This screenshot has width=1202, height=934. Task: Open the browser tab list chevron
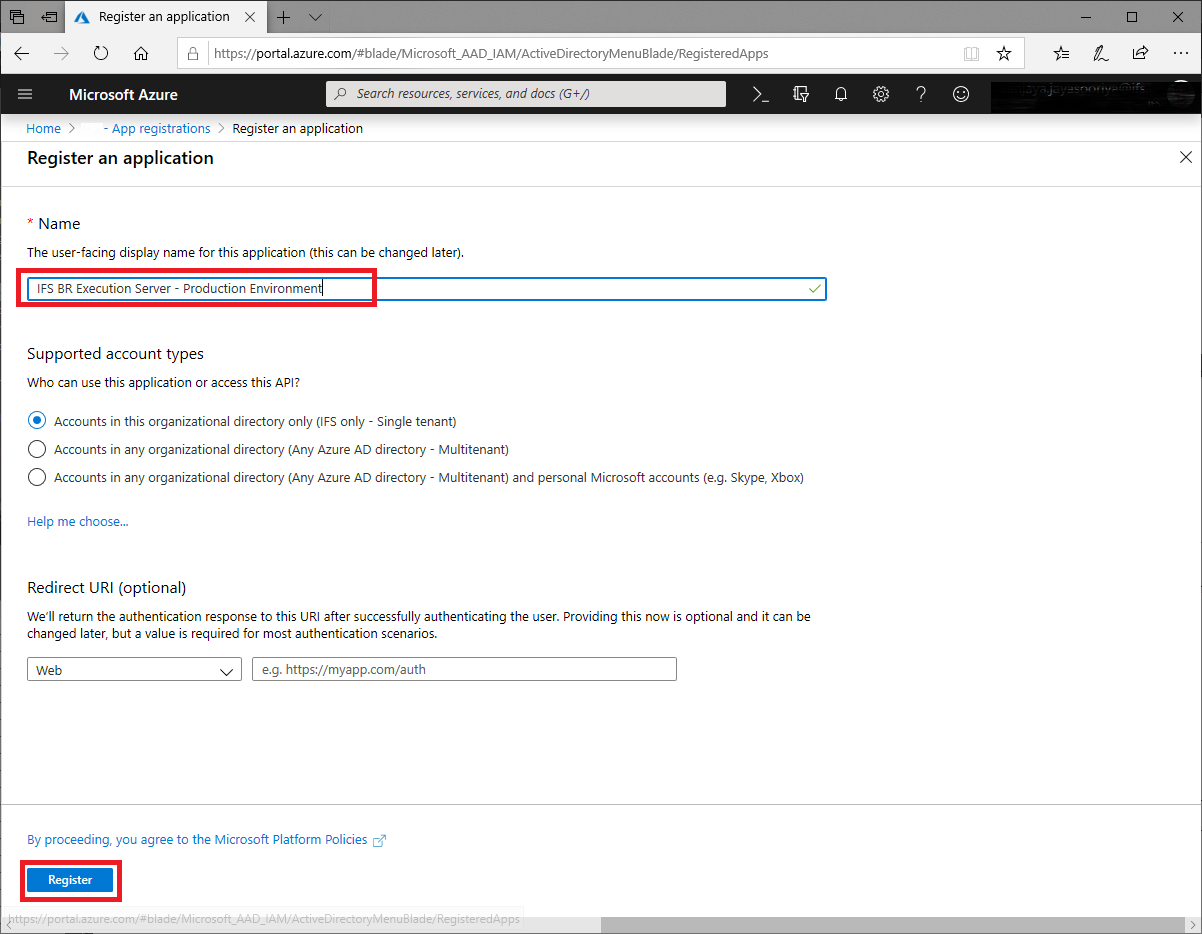315,17
